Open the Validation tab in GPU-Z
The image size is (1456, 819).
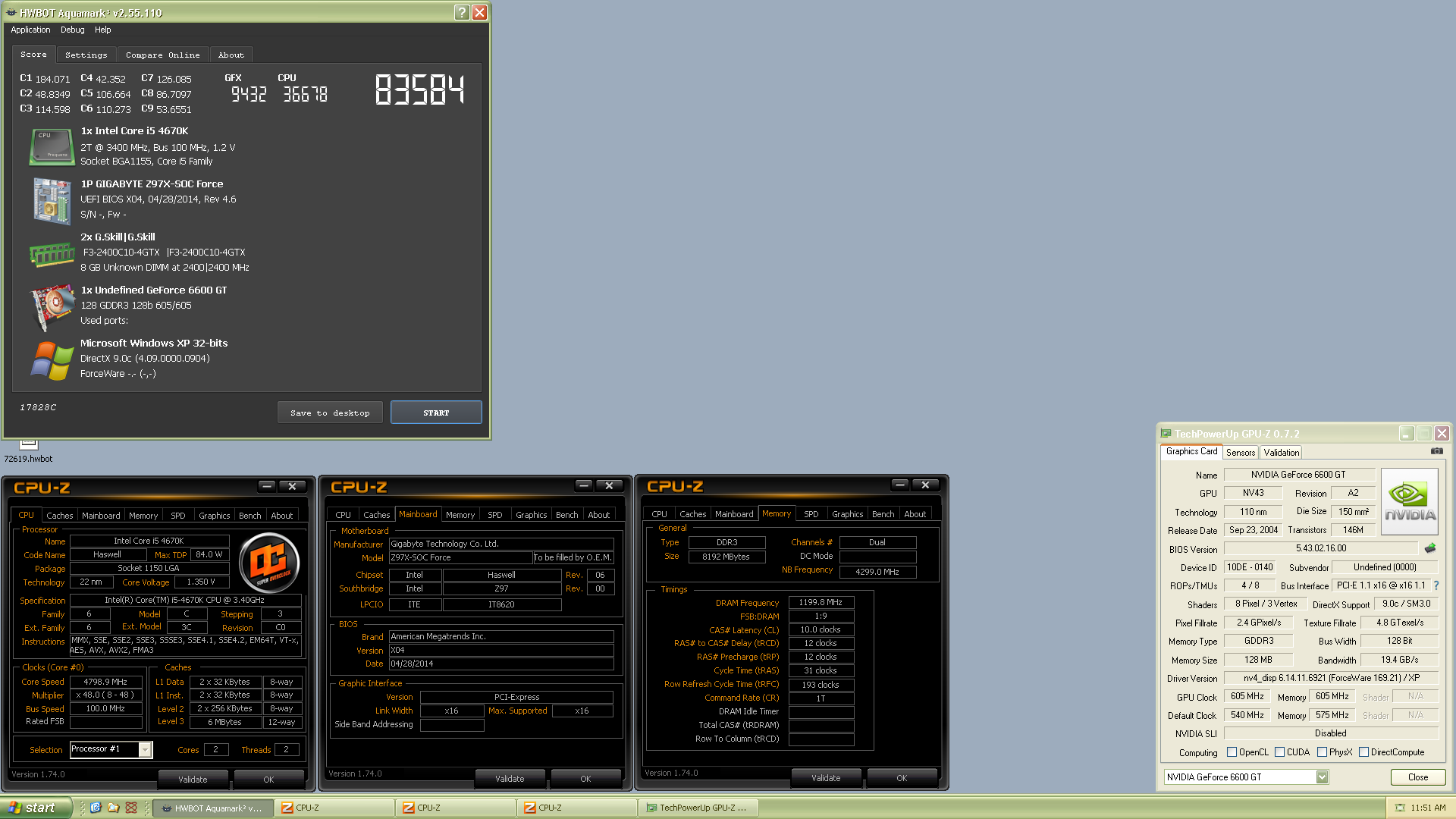(1282, 452)
